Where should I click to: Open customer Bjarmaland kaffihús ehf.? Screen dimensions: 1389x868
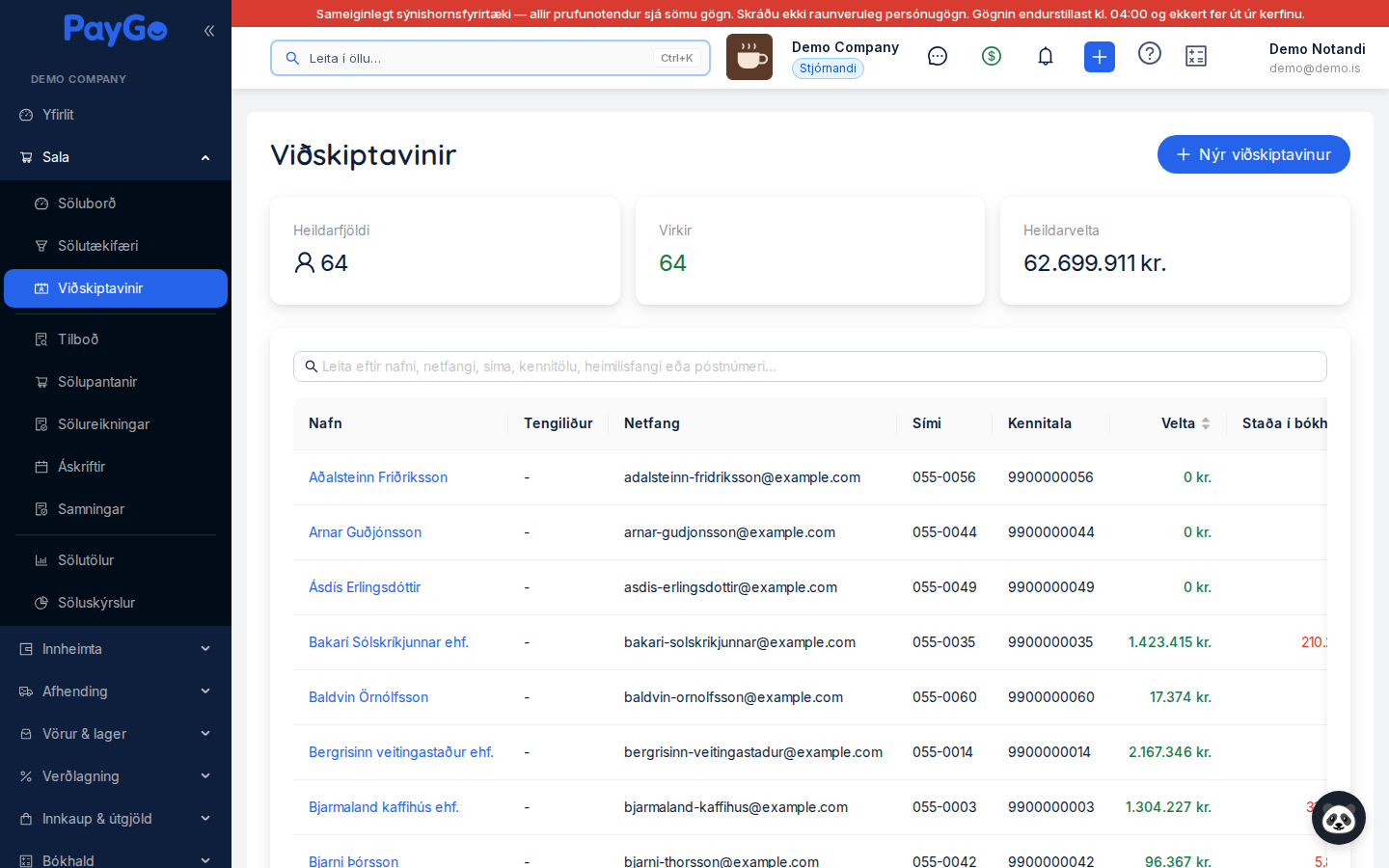(x=384, y=807)
